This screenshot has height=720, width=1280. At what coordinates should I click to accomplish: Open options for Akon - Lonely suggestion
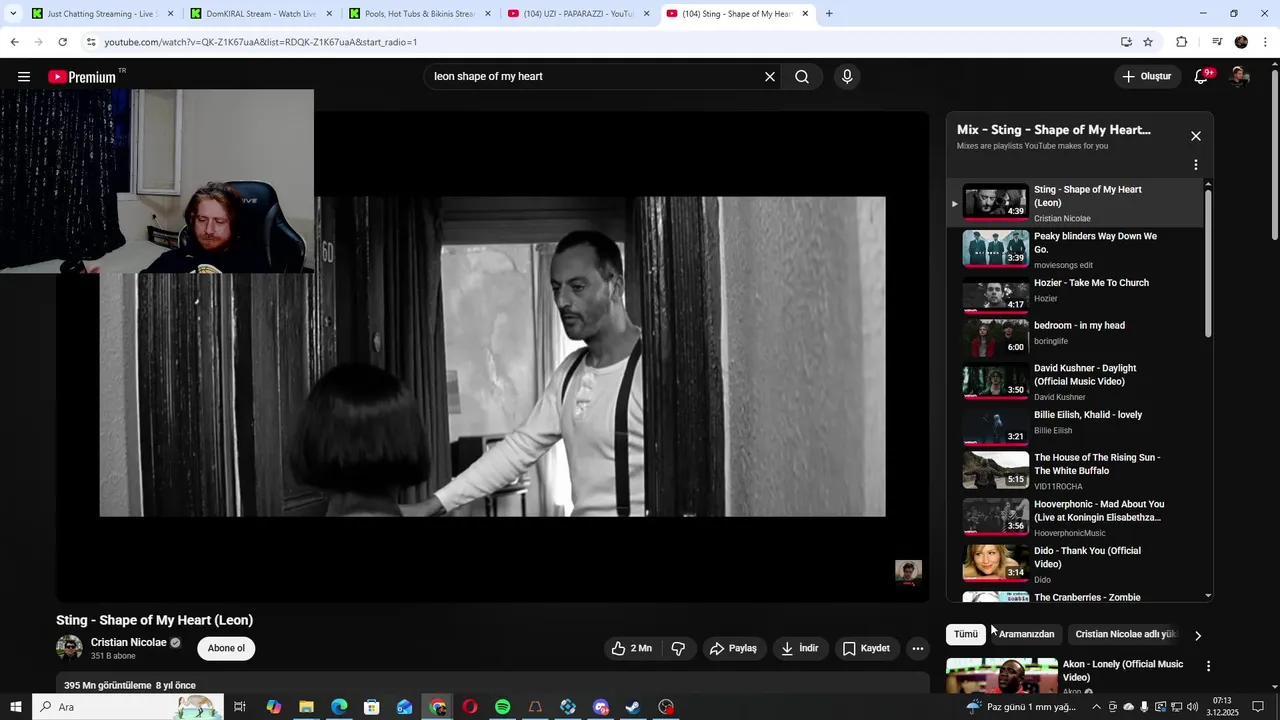click(1208, 666)
